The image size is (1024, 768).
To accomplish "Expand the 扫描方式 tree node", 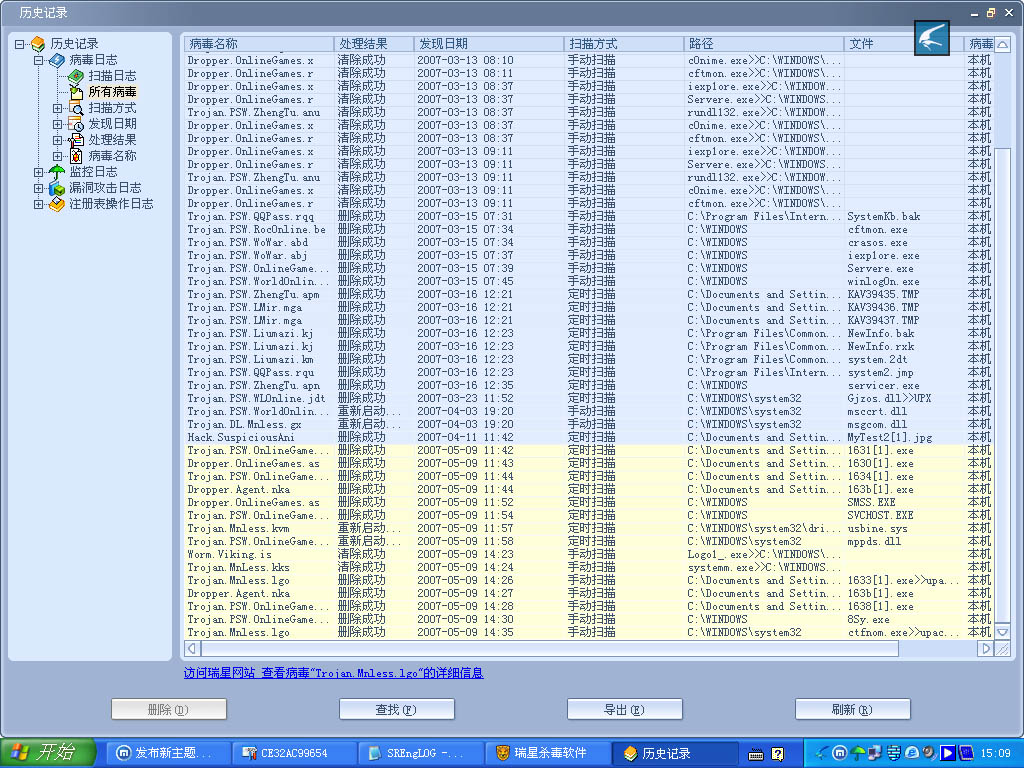I will pyautogui.click(x=57, y=108).
